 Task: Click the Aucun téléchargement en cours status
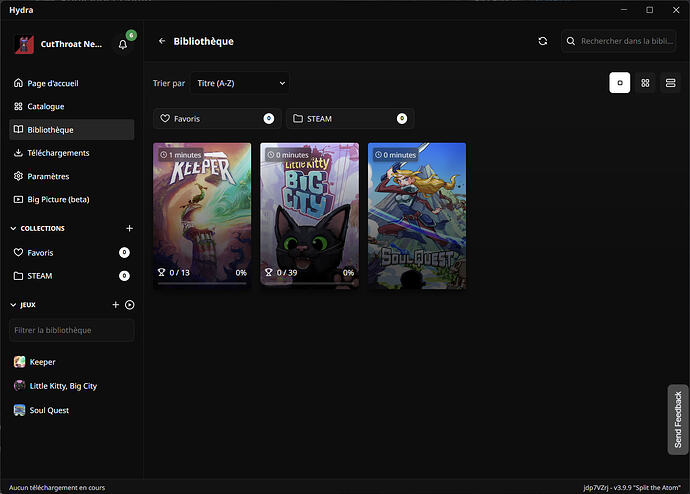tap(57, 487)
